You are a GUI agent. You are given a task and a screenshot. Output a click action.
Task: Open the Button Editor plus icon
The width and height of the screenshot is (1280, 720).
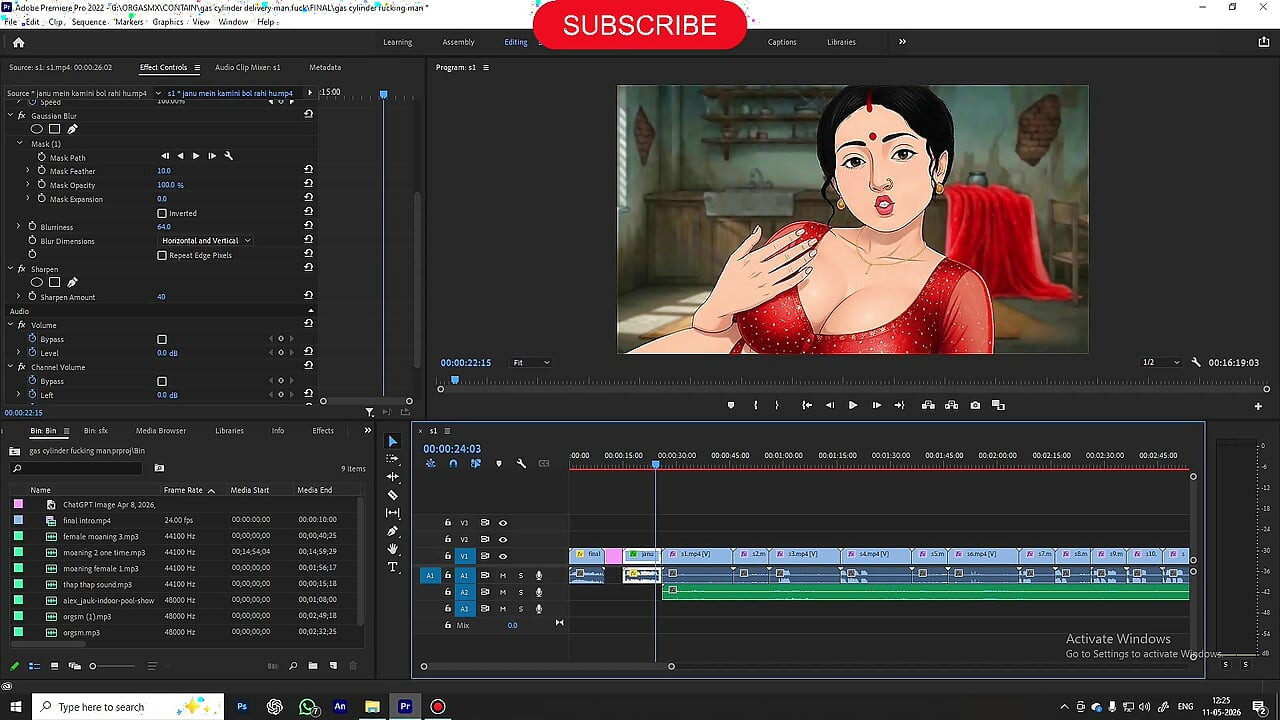[1258, 406]
